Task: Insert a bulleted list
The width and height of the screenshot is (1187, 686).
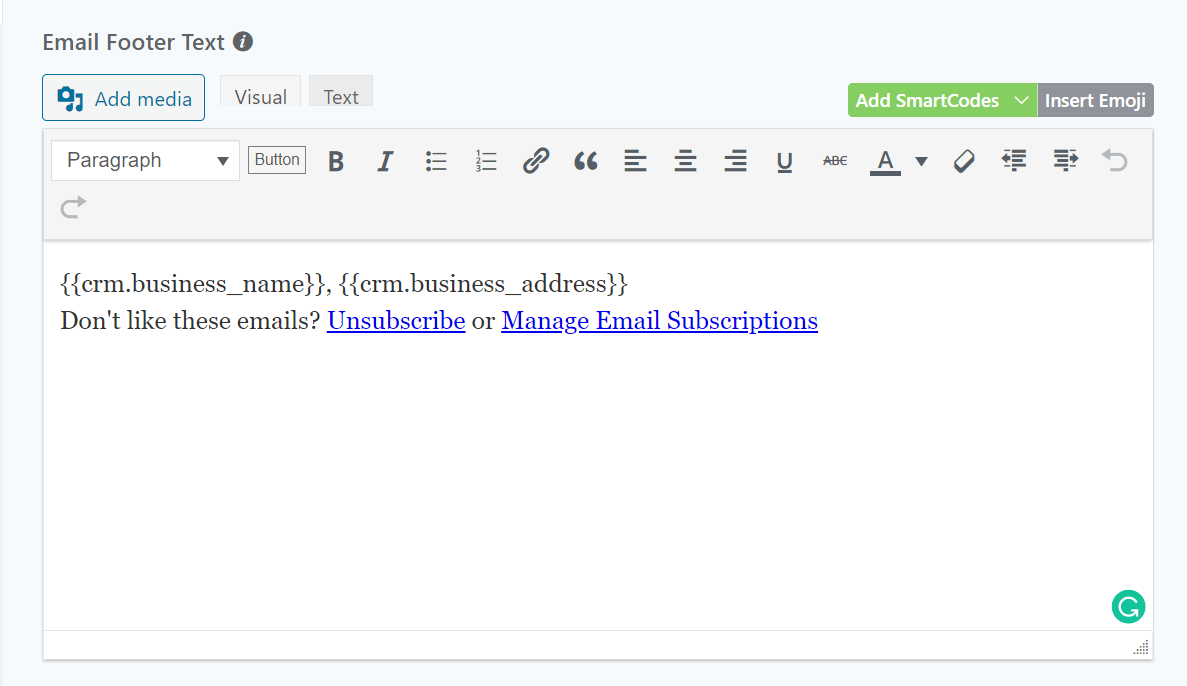Action: pyautogui.click(x=436, y=161)
